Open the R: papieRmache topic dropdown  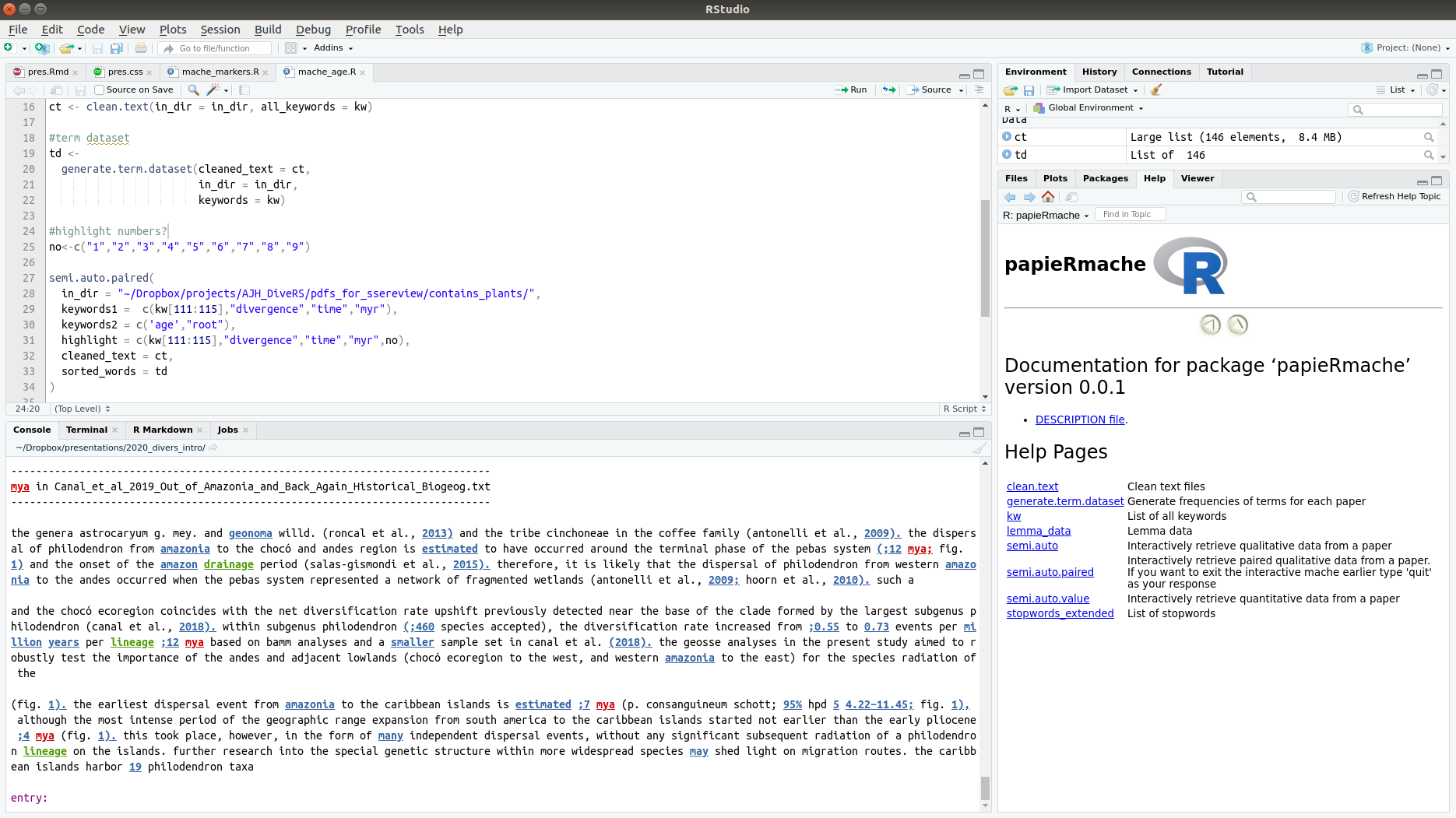(x=1046, y=216)
